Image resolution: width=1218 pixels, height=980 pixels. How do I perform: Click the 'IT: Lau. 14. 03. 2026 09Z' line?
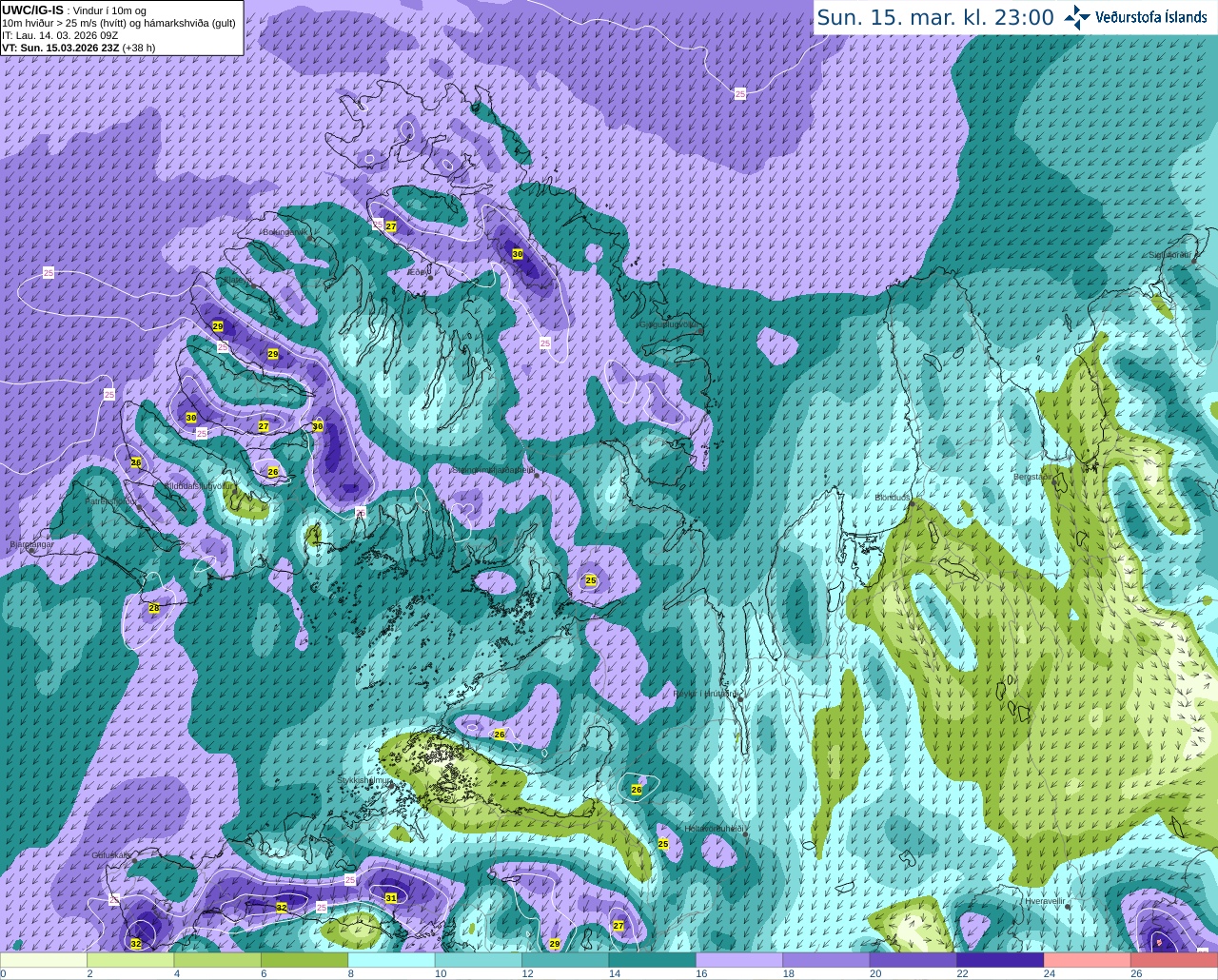pos(60,35)
